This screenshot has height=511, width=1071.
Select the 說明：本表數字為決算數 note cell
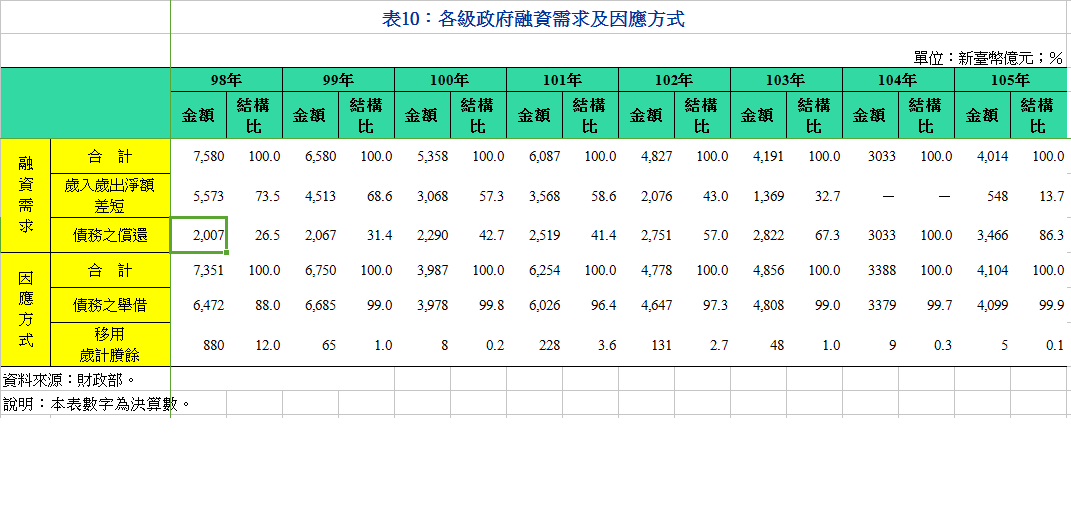[x=96, y=404]
